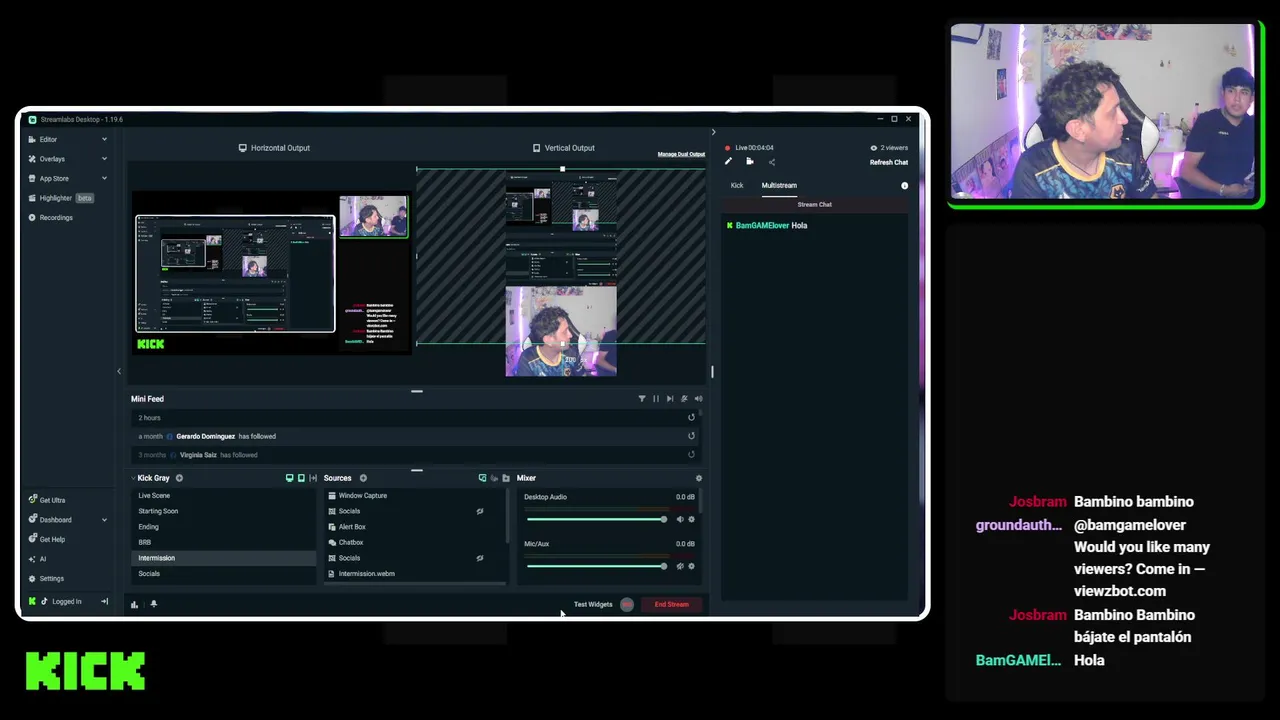Unmute the Mic/Aux speaker icon
1280x720 pixels.
[680, 566]
